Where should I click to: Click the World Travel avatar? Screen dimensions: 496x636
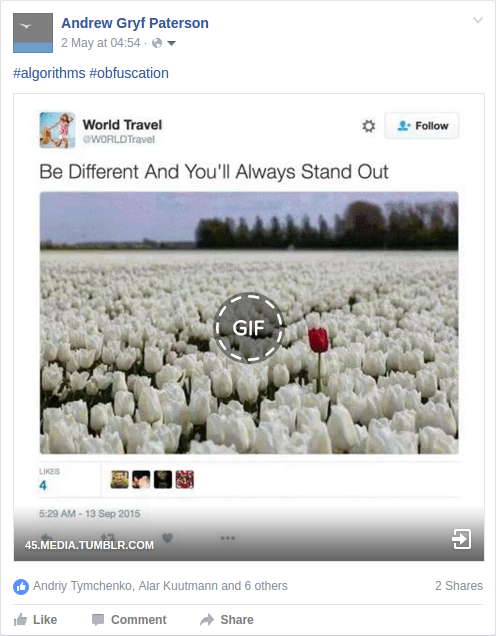pyautogui.click(x=57, y=130)
